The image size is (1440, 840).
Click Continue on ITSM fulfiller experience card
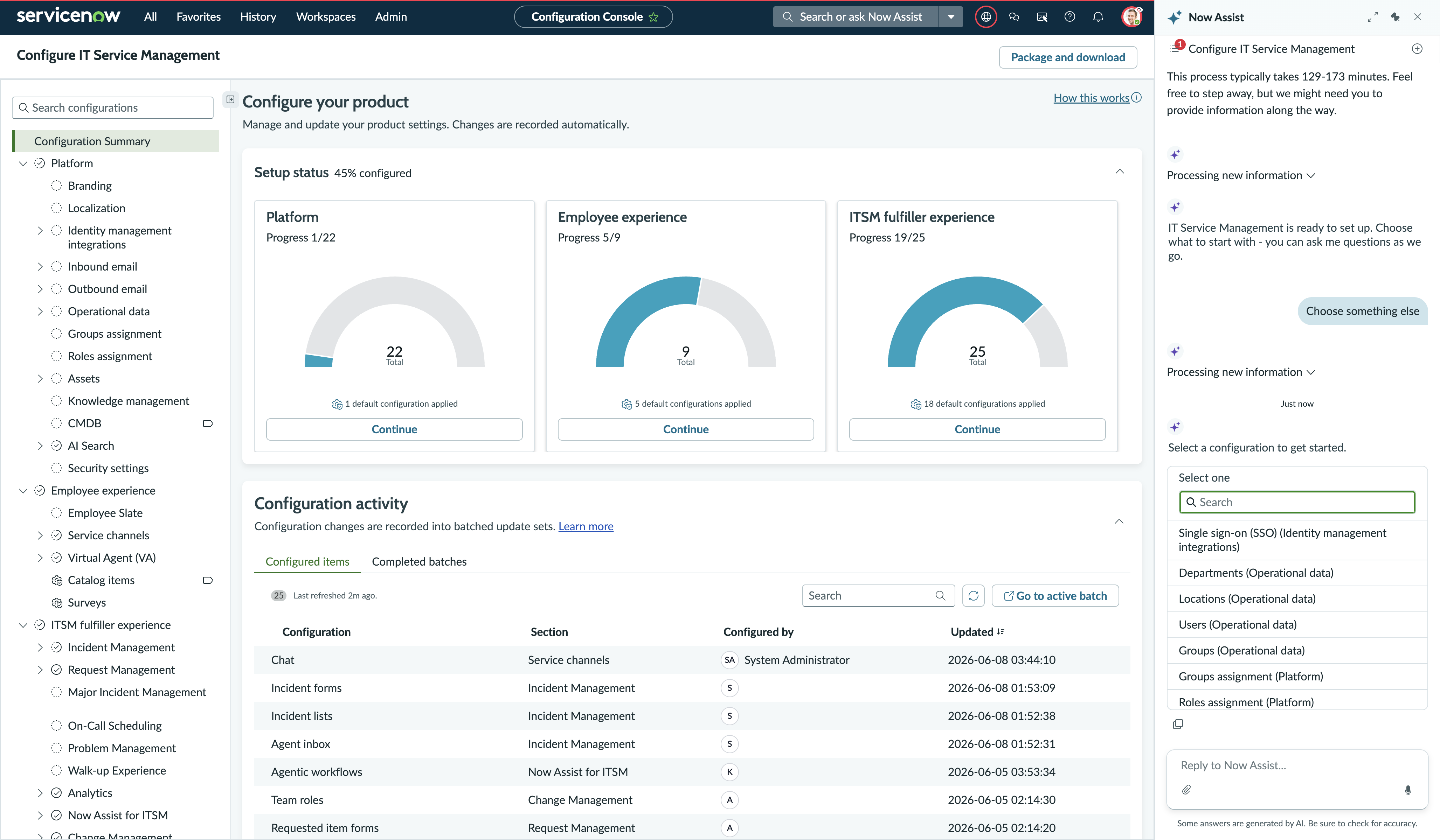pyautogui.click(x=977, y=429)
